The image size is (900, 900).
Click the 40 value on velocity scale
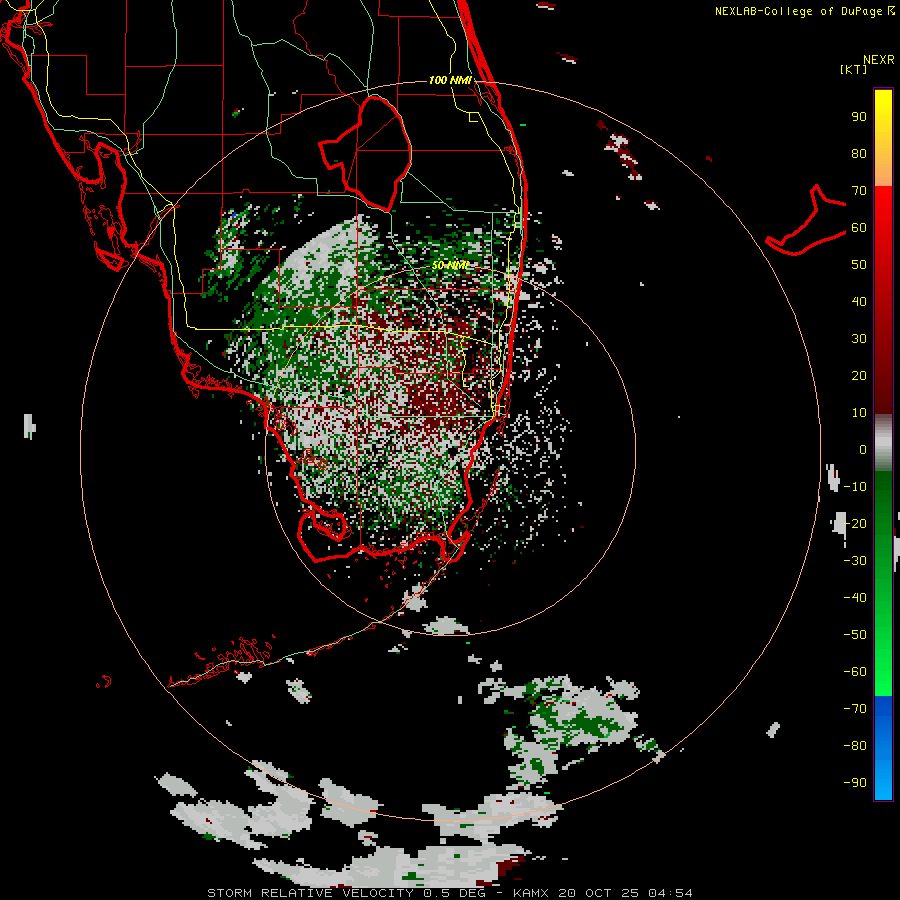(x=859, y=302)
